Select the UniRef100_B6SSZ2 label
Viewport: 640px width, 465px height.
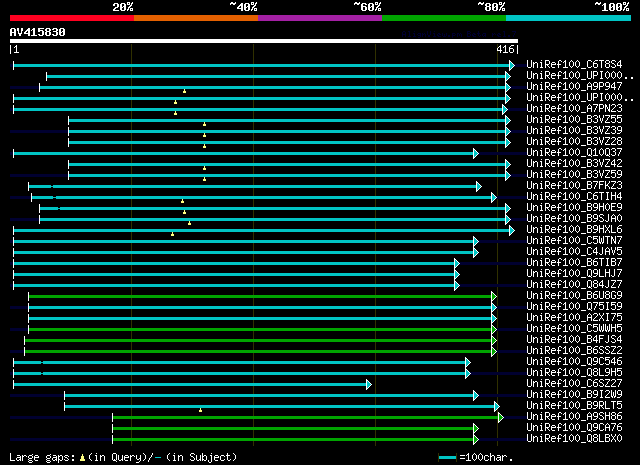tap(574, 351)
